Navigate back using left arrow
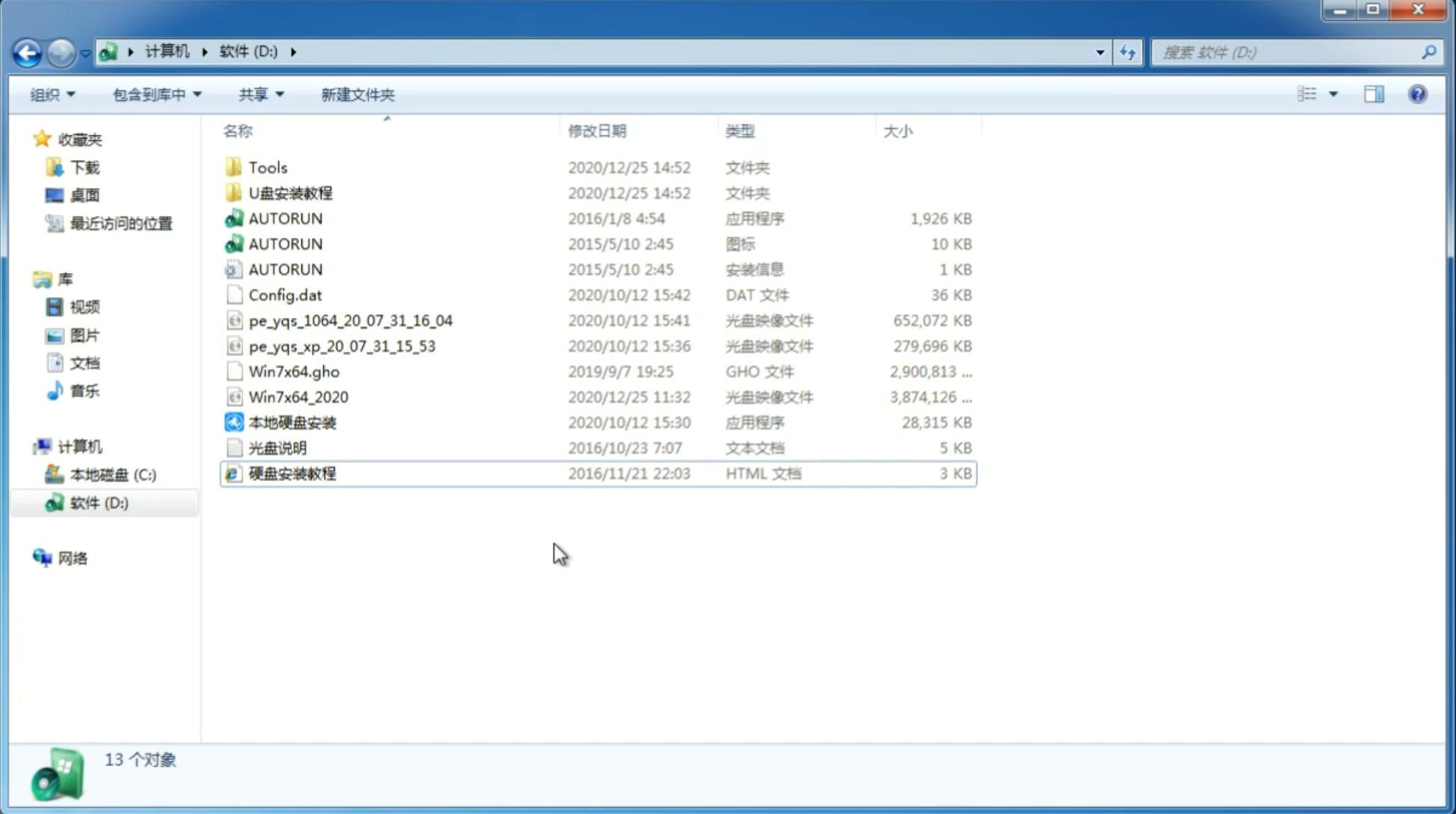 point(27,51)
